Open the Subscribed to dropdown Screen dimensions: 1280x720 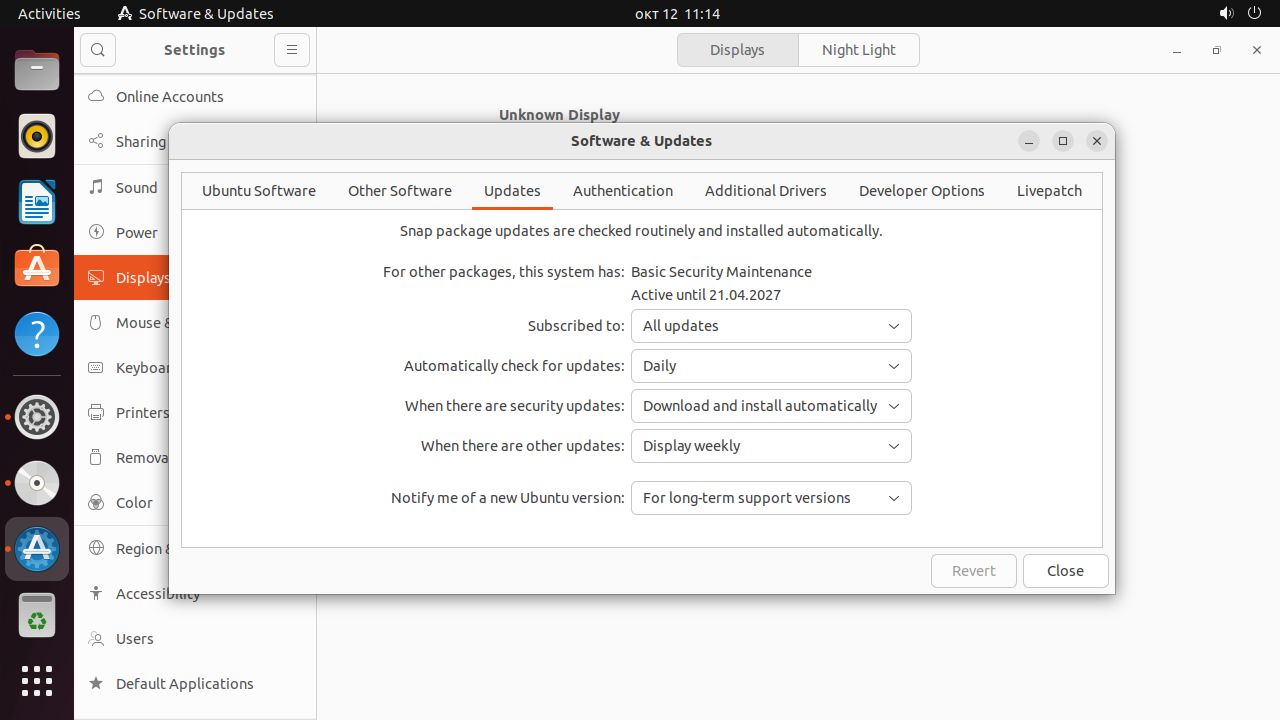771,326
